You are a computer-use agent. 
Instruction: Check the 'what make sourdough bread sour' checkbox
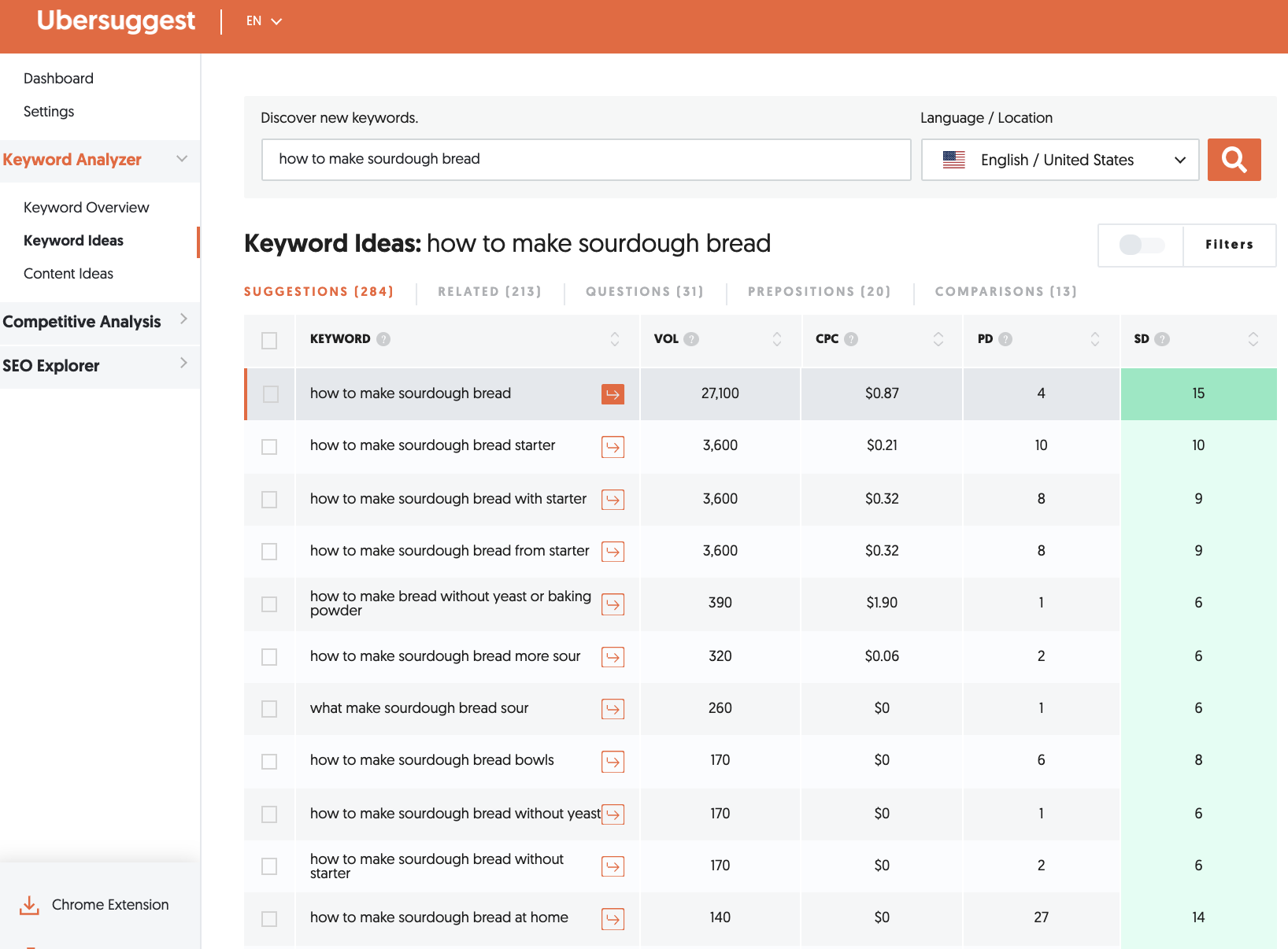269,709
